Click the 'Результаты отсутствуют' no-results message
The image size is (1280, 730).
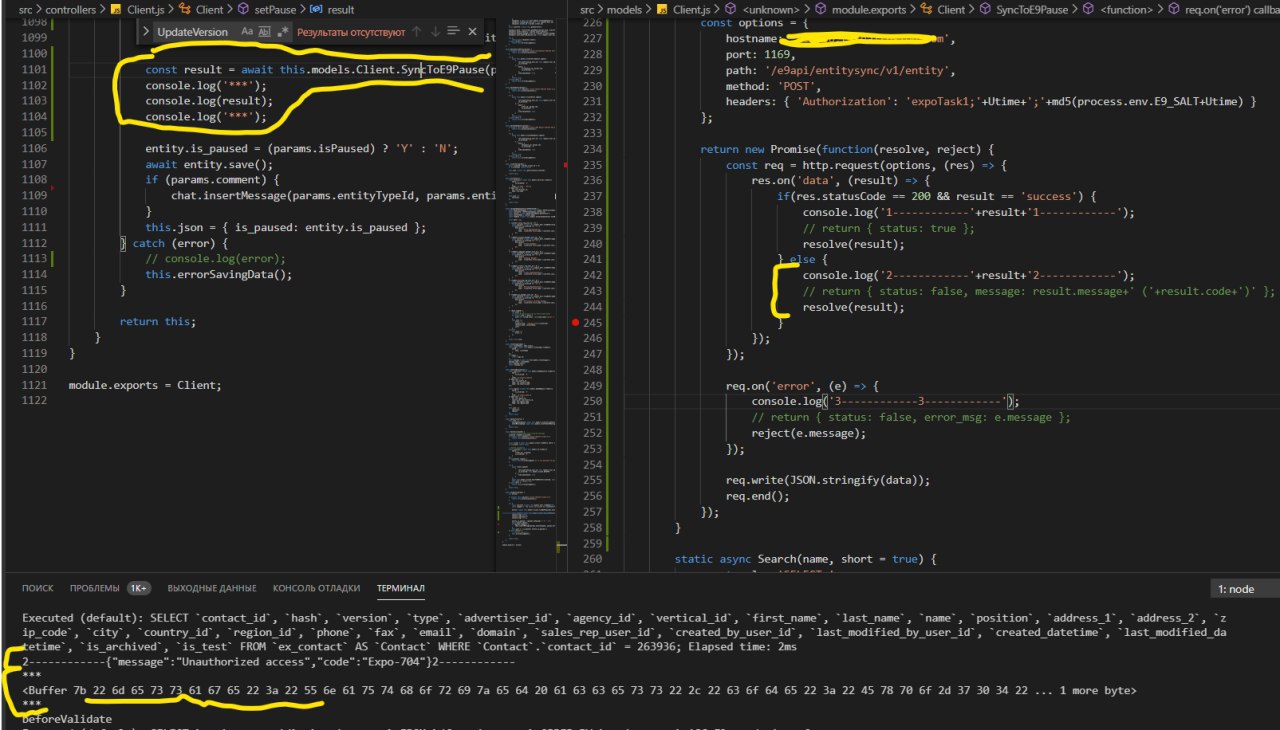point(350,32)
